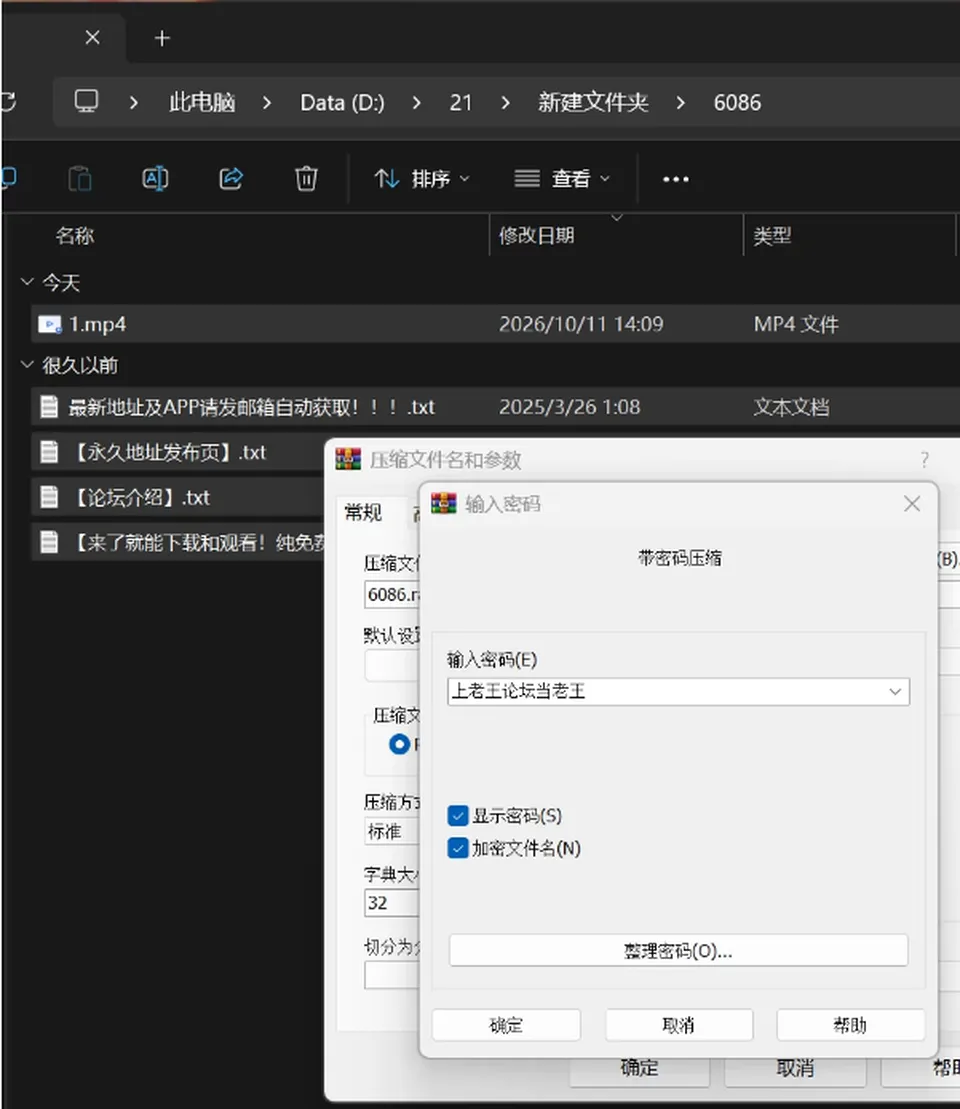
Task: Expand the password combo box dropdown arrow
Action: 895,692
